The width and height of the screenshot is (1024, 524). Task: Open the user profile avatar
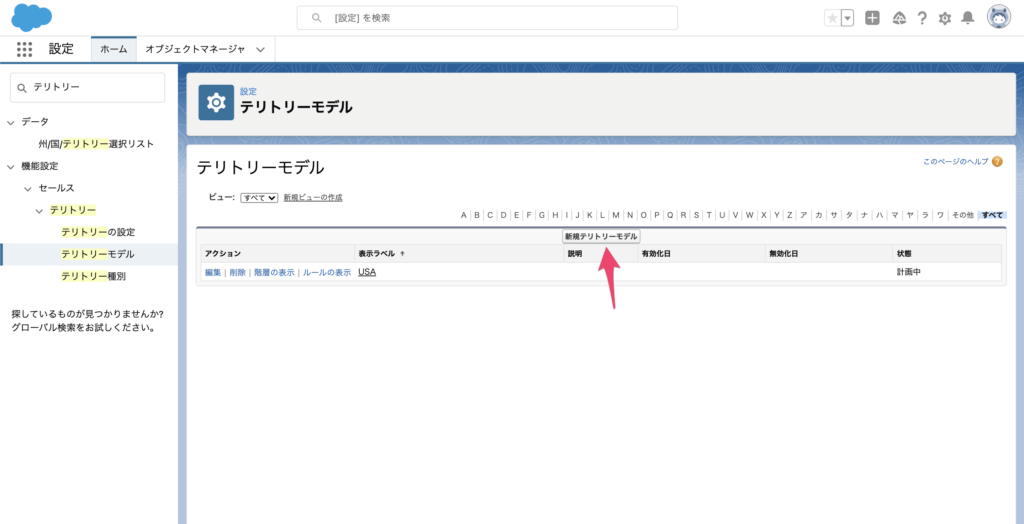click(x=999, y=18)
